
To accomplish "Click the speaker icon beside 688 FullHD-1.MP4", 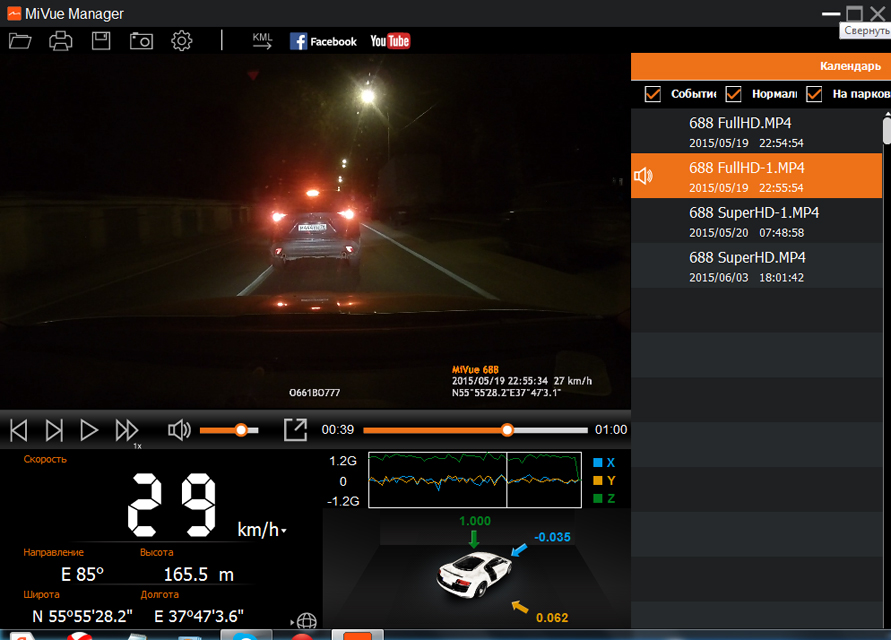I will [x=643, y=176].
